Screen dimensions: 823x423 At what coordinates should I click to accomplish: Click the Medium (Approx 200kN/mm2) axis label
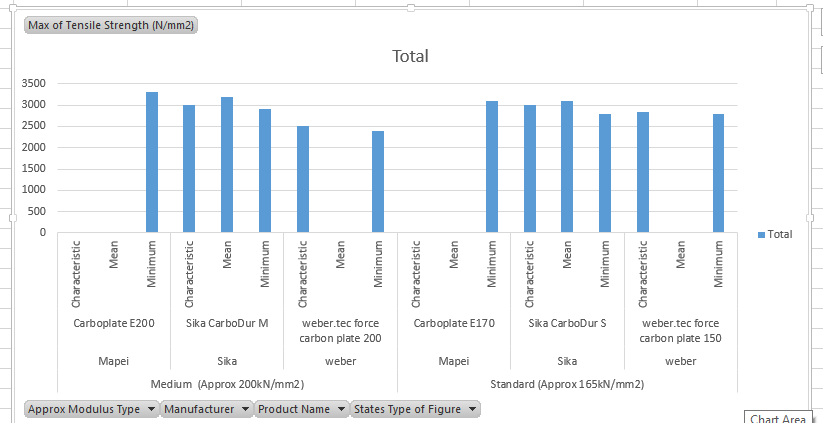227,384
